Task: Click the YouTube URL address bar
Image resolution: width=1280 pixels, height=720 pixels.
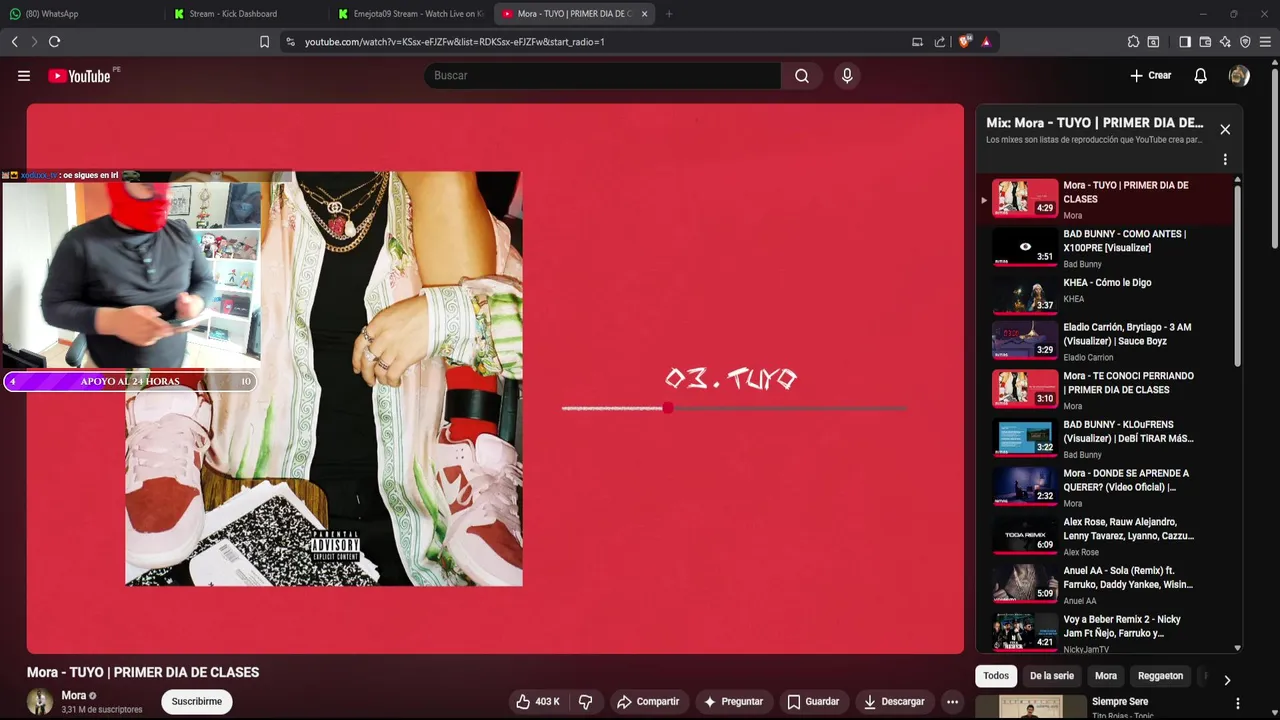Action: [600, 42]
